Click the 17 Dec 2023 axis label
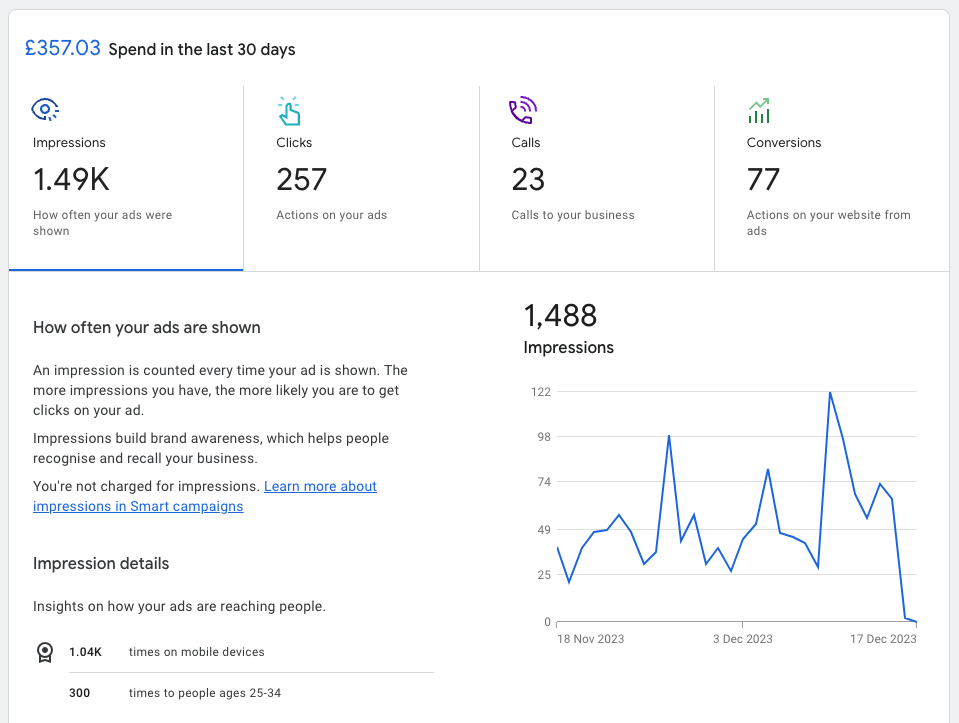 (883, 639)
